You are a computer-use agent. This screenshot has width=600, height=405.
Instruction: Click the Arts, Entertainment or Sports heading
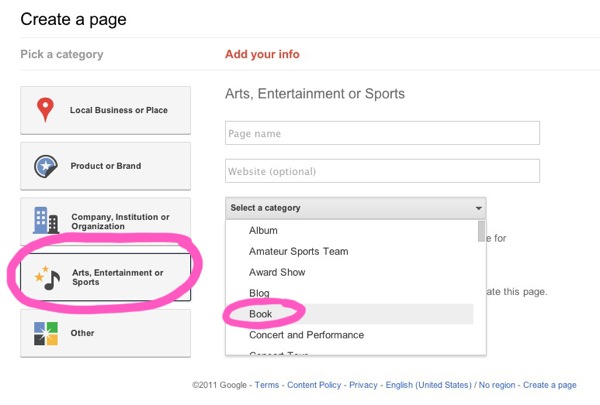(315, 94)
